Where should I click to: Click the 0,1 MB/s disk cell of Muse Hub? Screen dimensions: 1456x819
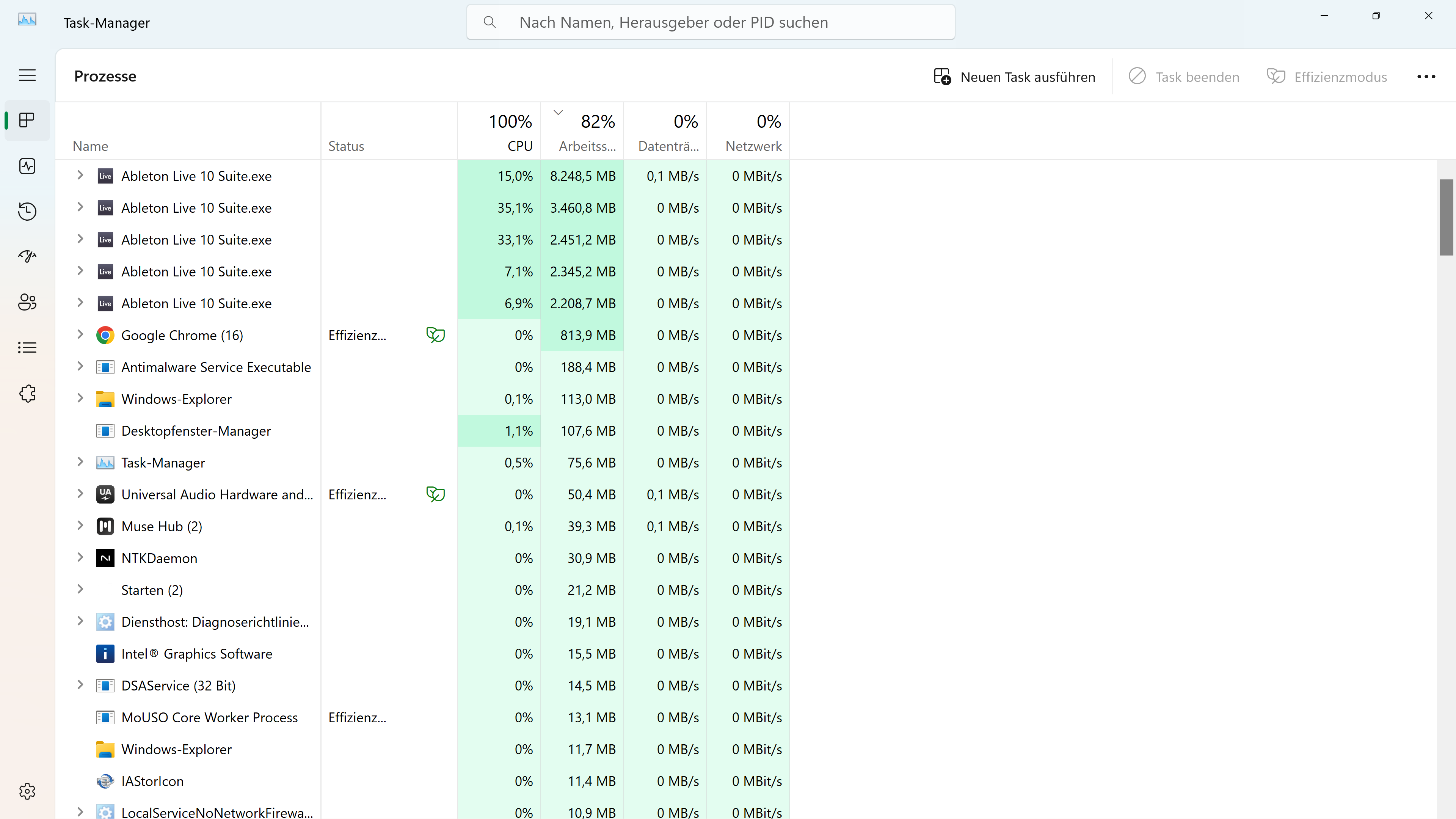665,526
